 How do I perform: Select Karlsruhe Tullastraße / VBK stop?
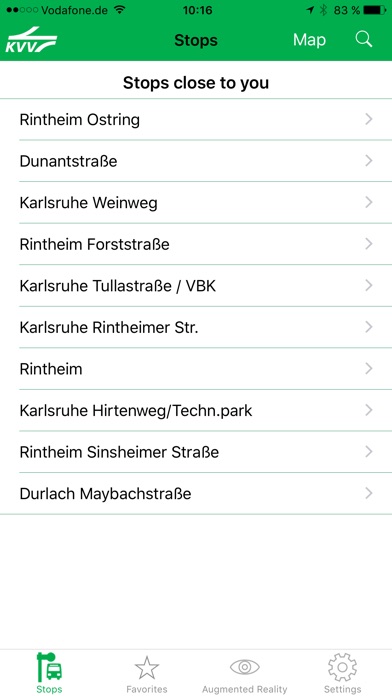click(x=196, y=286)
